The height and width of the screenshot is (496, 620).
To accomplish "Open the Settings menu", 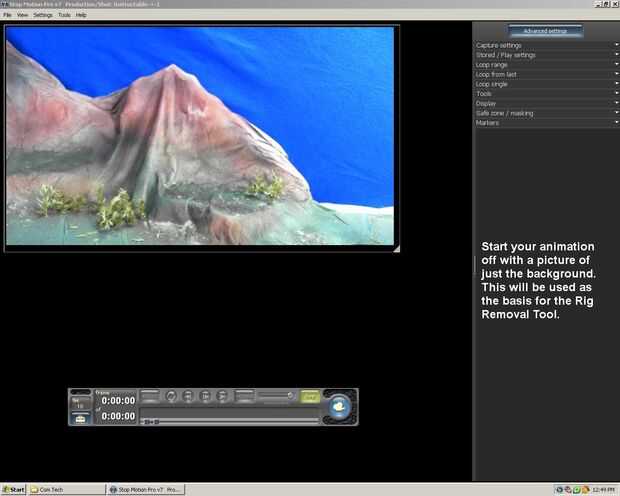I will pos(43,15).
